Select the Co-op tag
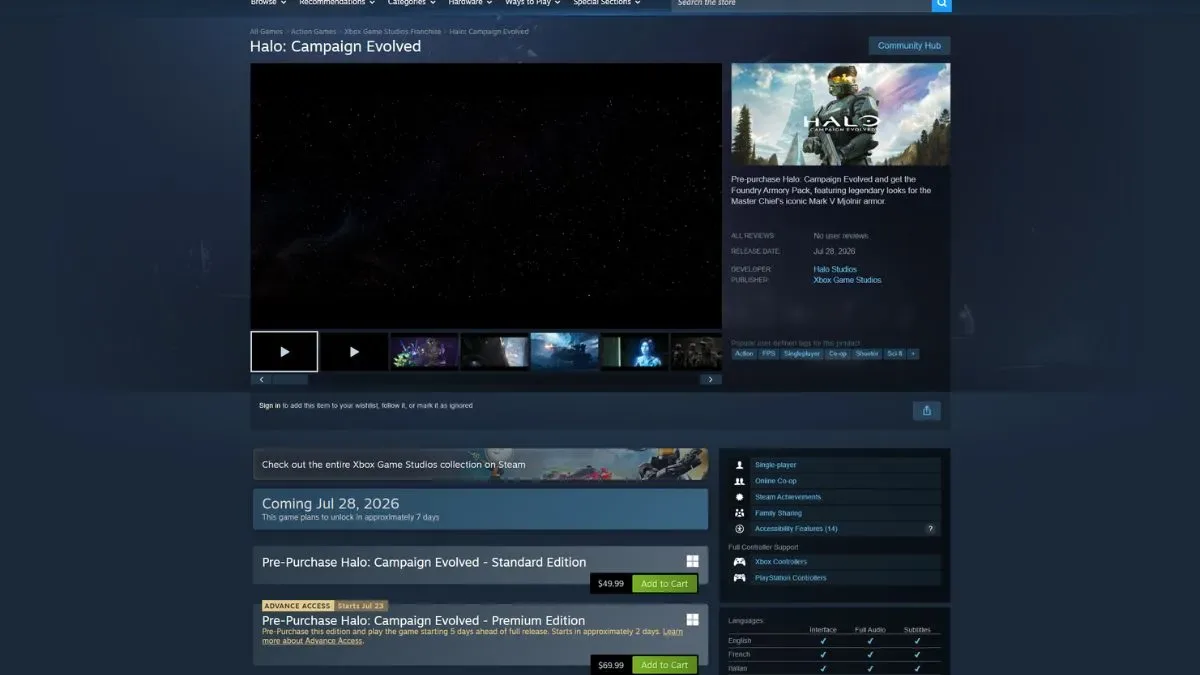 coord(837,354)
